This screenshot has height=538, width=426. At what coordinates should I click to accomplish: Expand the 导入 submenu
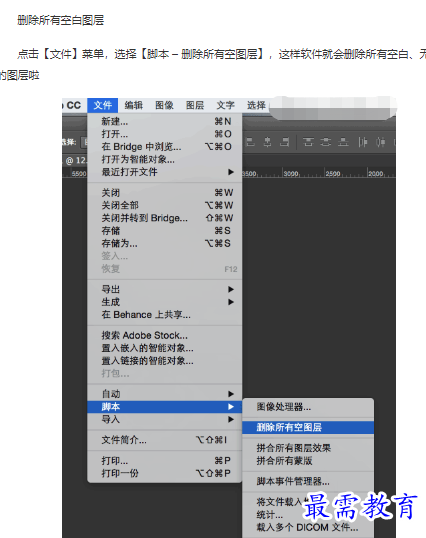(165, 420)
